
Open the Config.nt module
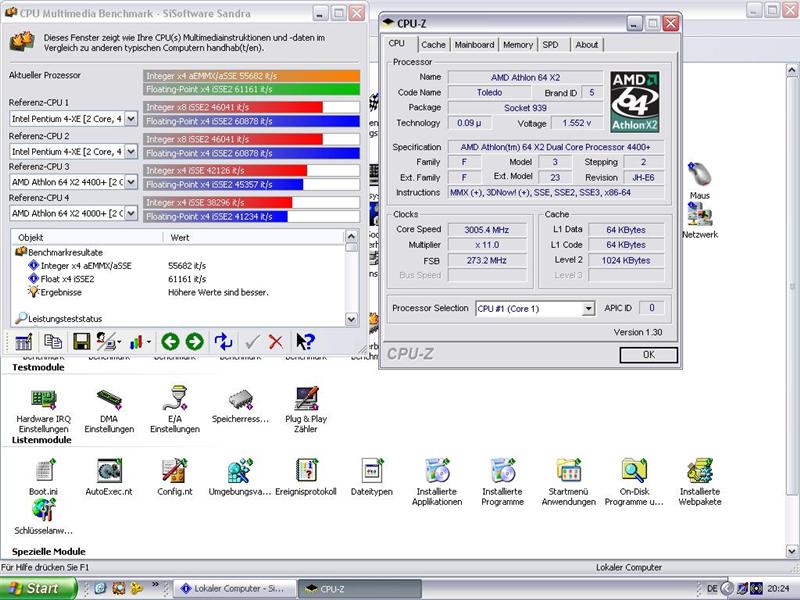click(174, 477)
